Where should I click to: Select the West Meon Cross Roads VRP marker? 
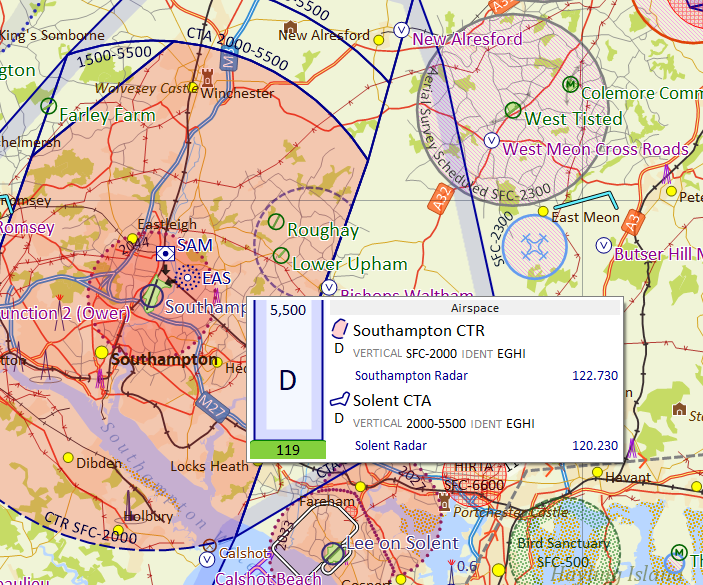492,141
